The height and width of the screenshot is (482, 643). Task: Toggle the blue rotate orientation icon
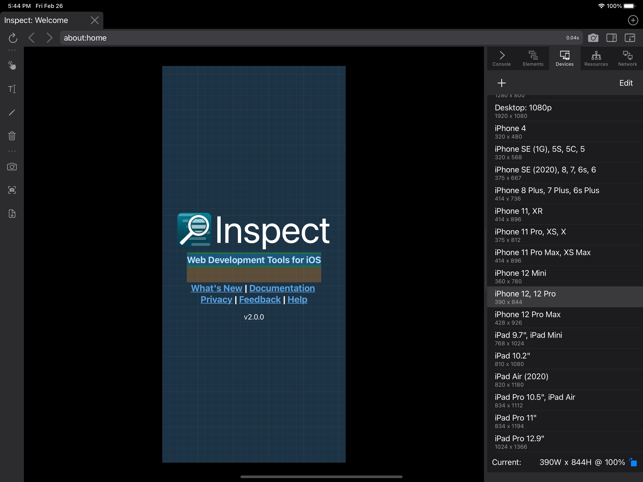point(633,462)
